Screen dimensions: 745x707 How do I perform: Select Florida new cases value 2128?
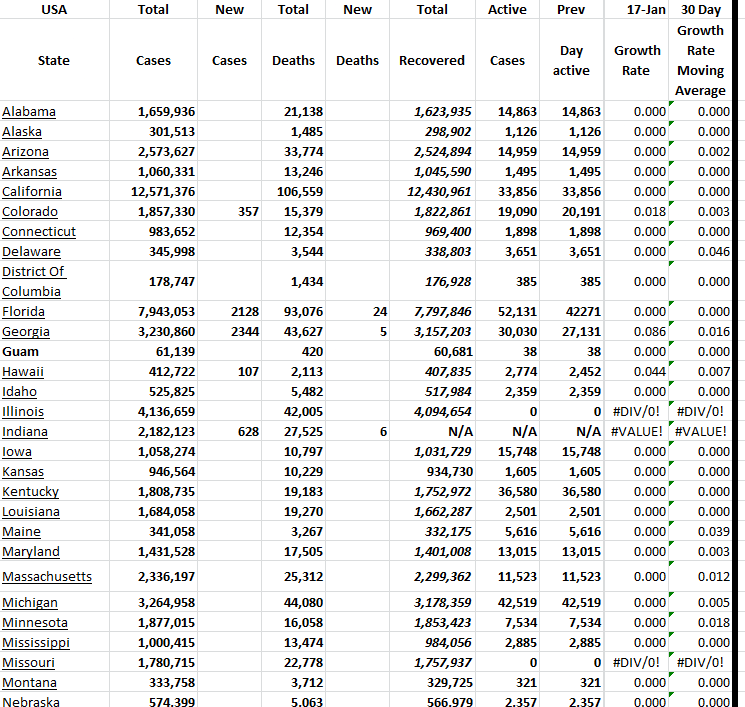(244, 311)
